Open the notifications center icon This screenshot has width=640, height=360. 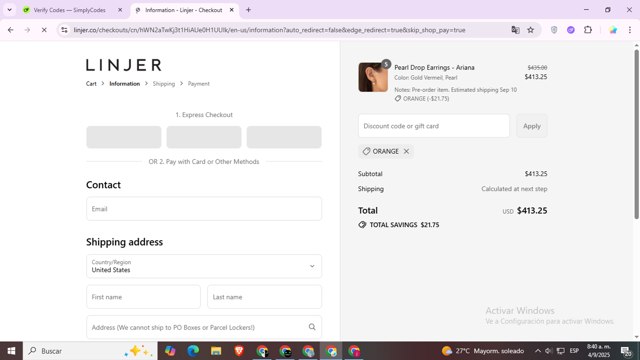626,351
